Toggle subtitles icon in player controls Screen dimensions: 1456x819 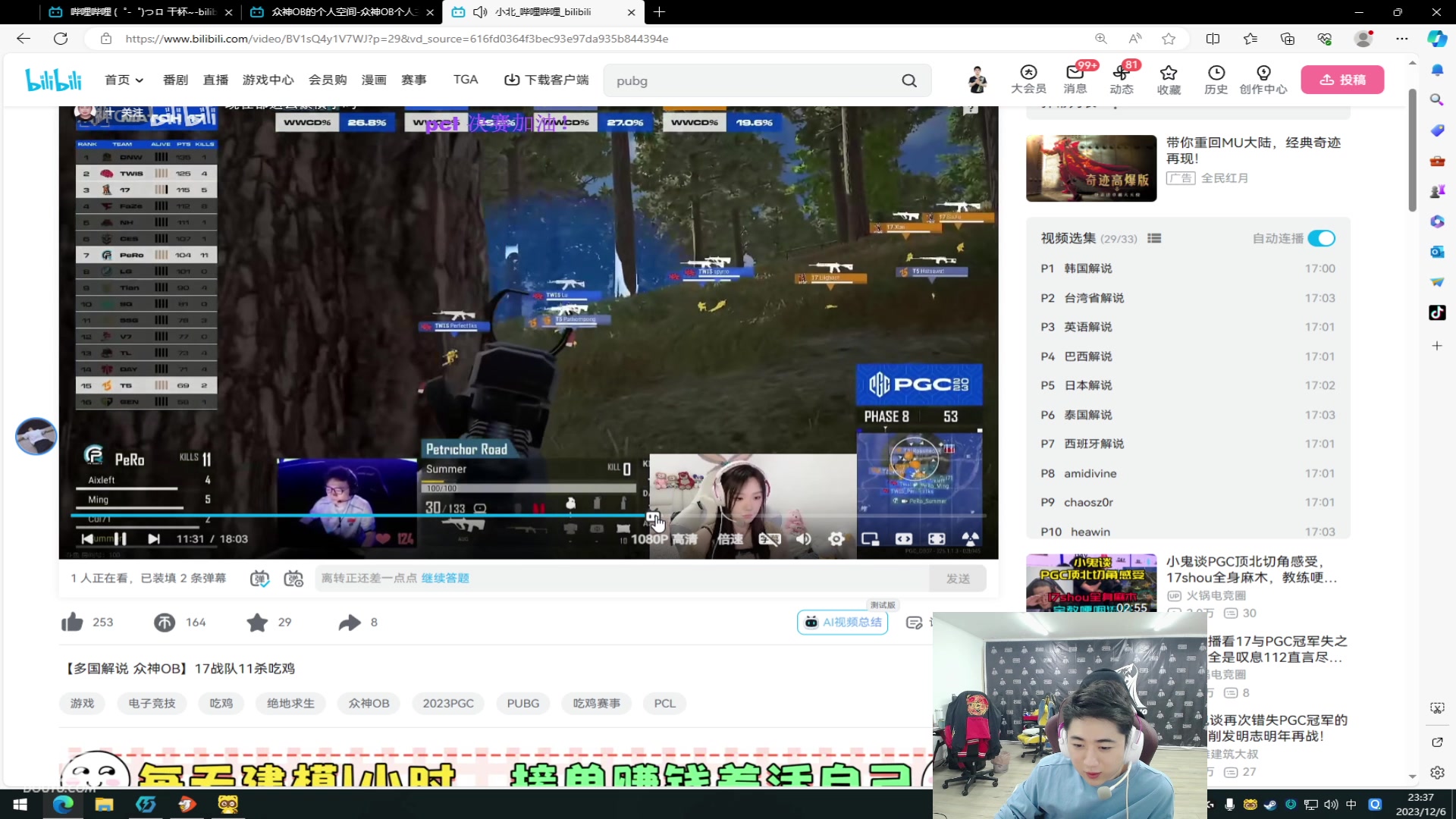769,539
